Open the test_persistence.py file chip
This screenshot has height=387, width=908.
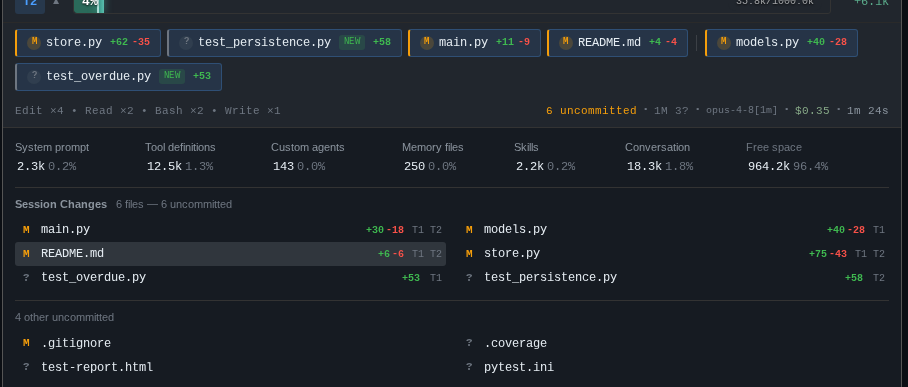pos(284,43)
